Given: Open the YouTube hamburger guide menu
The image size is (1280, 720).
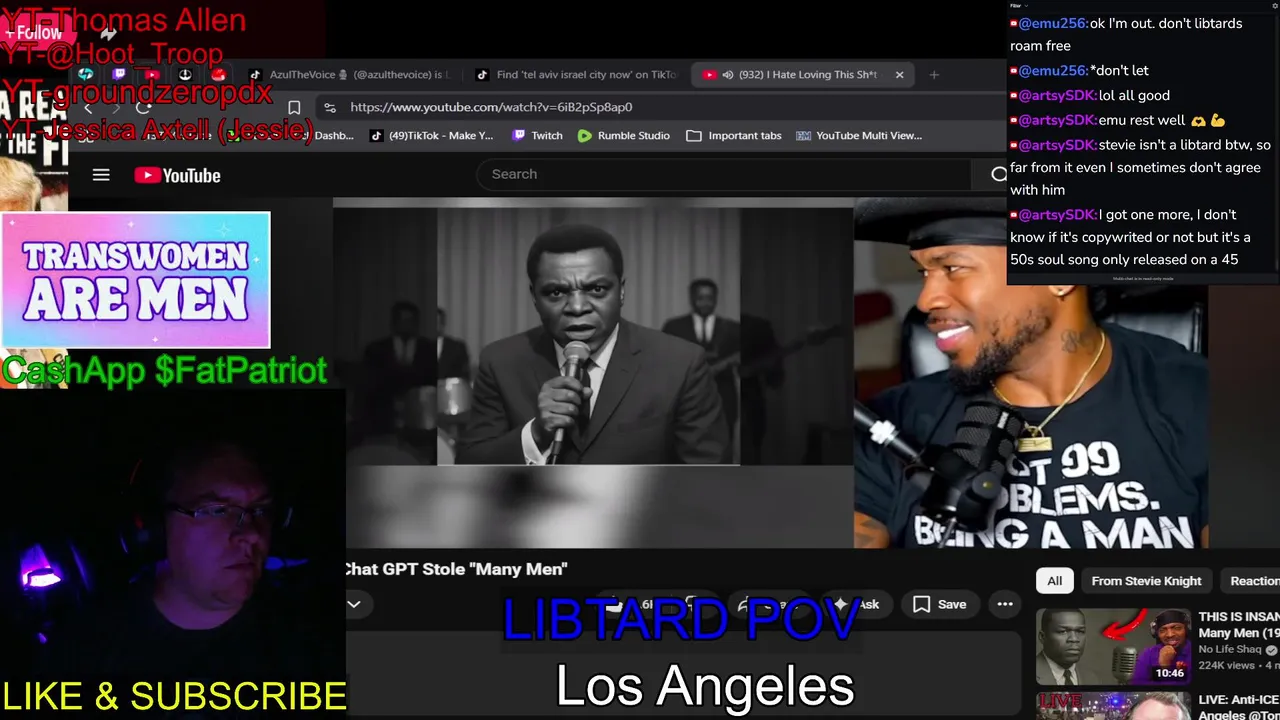Looking at the screenshot, I should click(101, 175).
